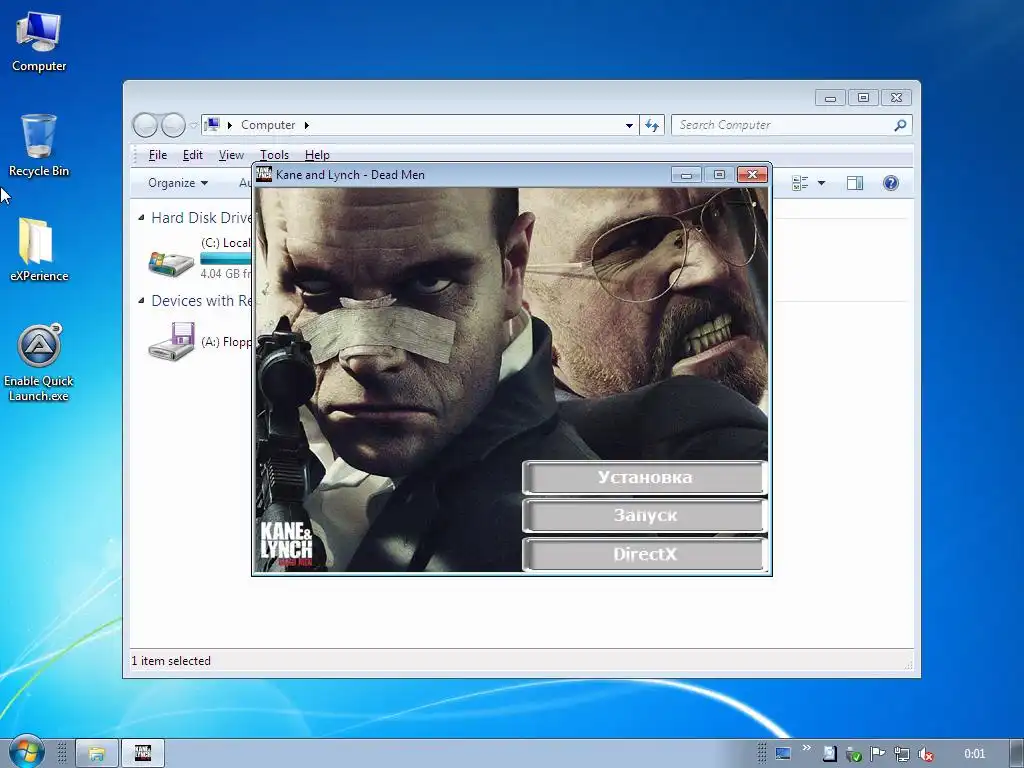Refresh the Computer folder view

click(652, 125)
